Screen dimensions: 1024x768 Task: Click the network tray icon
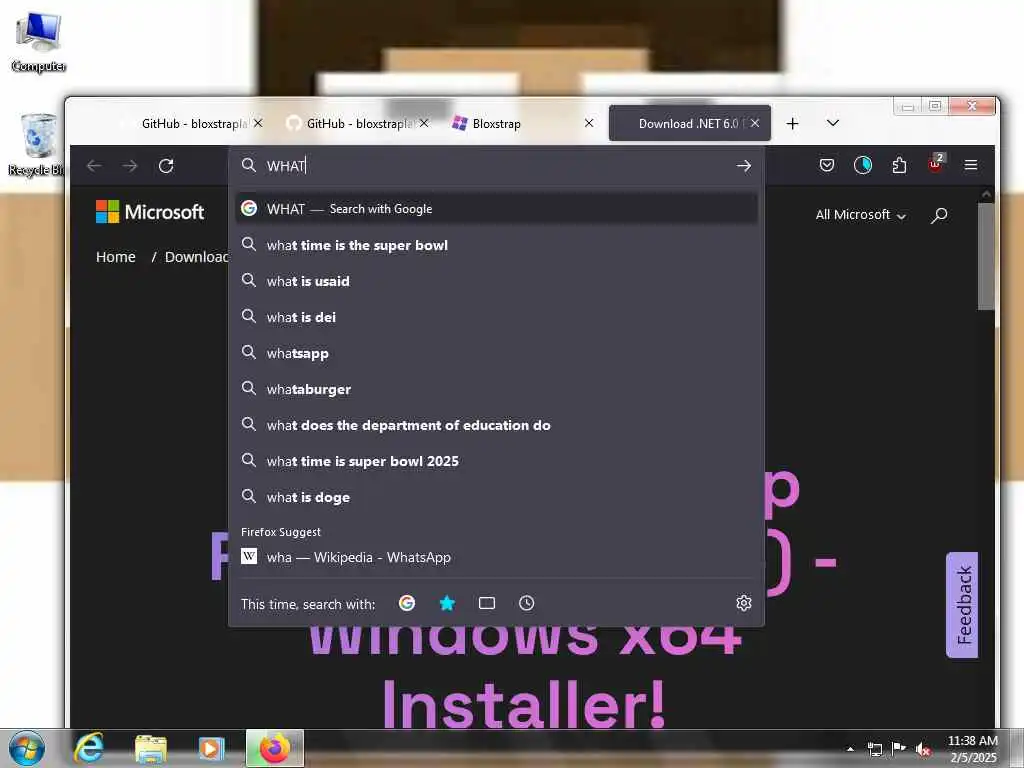(874, 749)
